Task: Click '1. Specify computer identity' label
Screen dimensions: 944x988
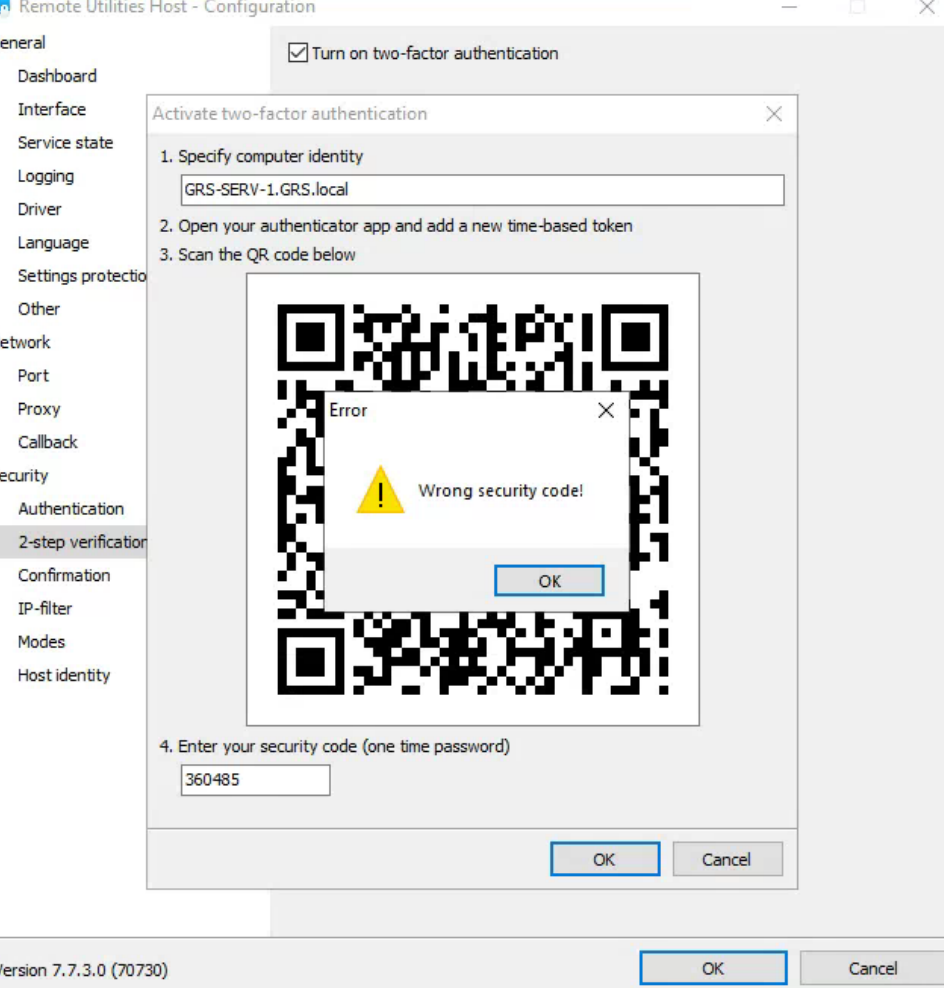Action: pos(261,156)
